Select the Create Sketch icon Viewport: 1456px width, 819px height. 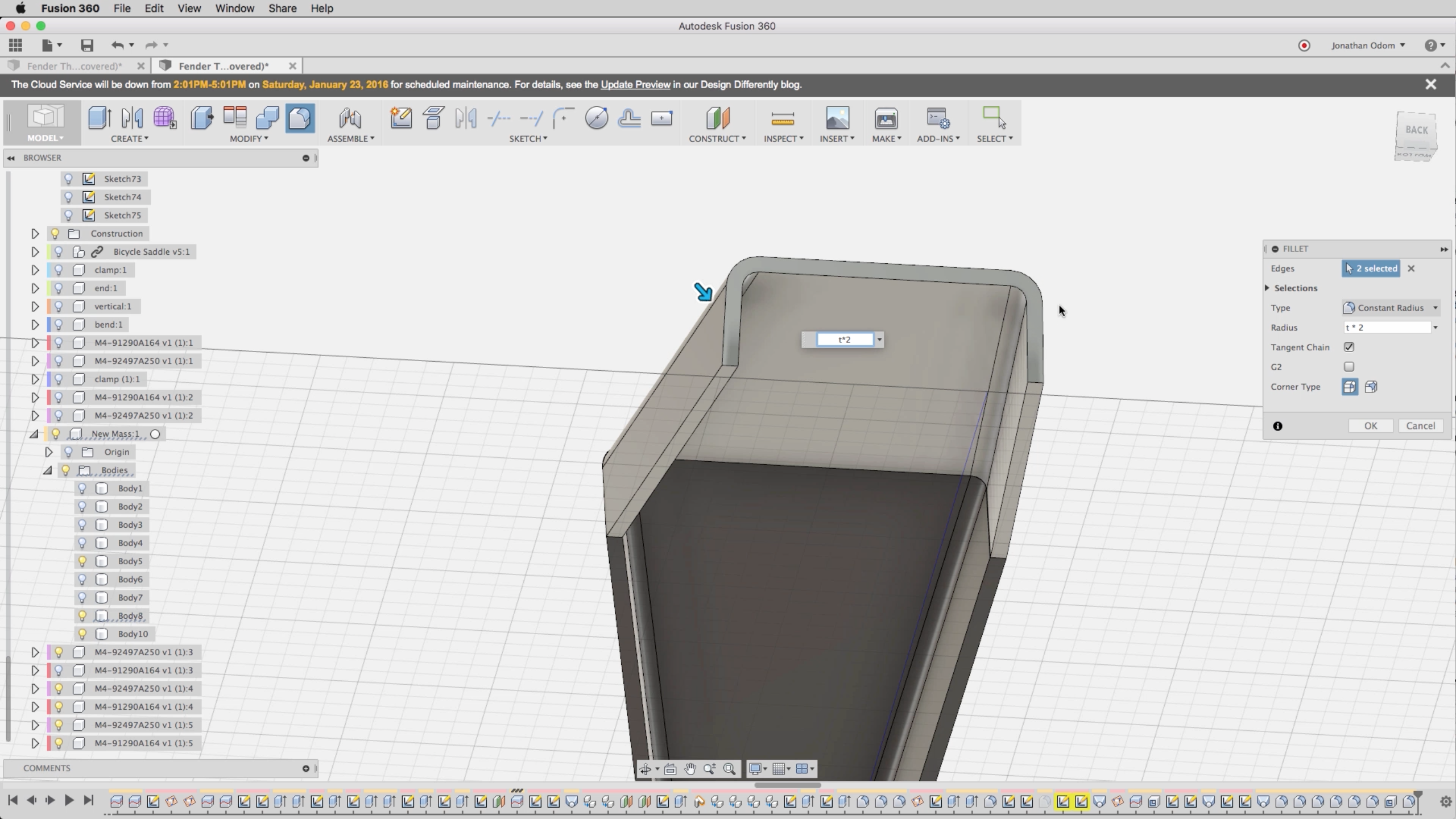point(401,118)
